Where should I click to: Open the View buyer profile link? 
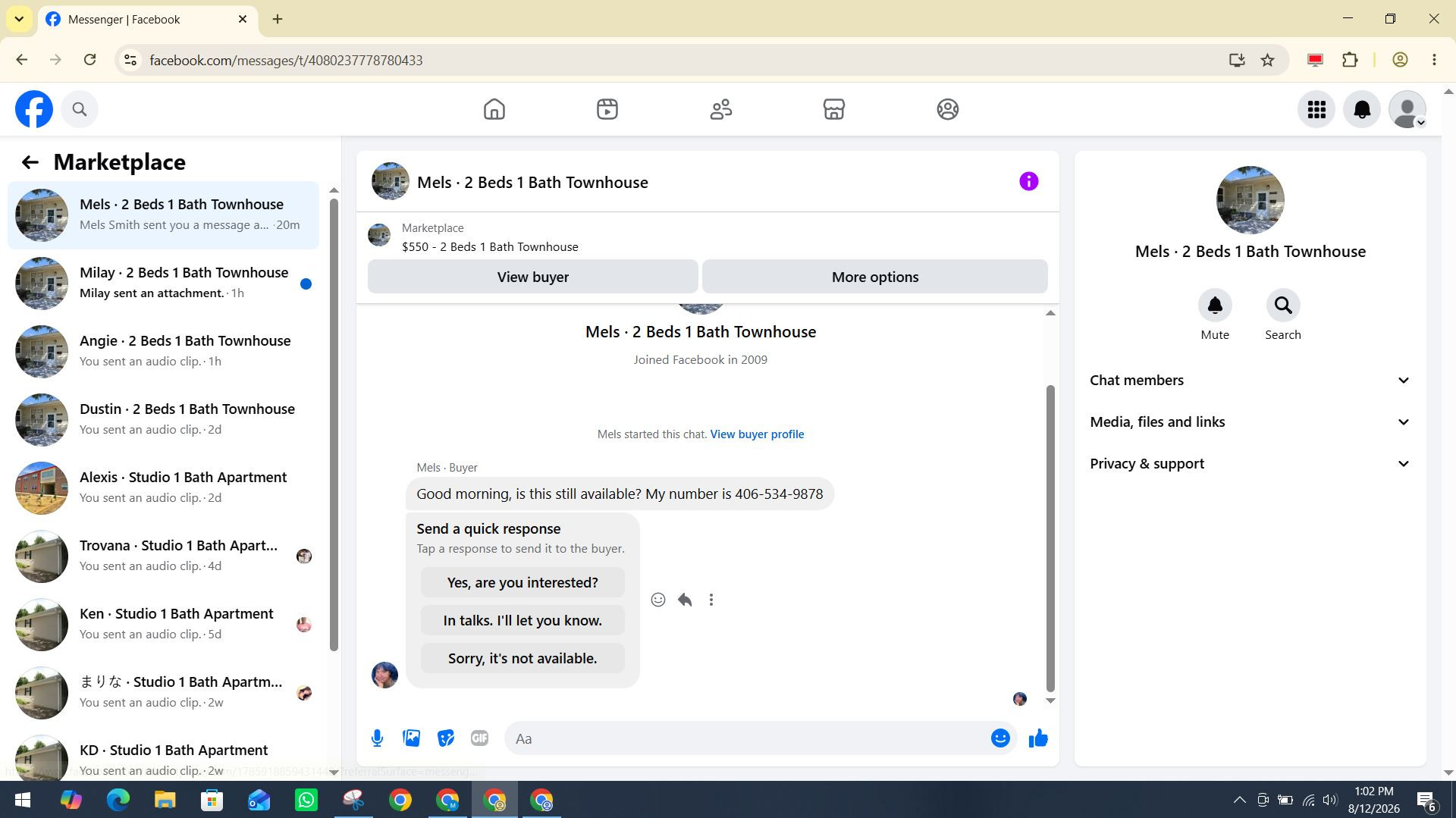pyautogui.click(x=757, y=434)
